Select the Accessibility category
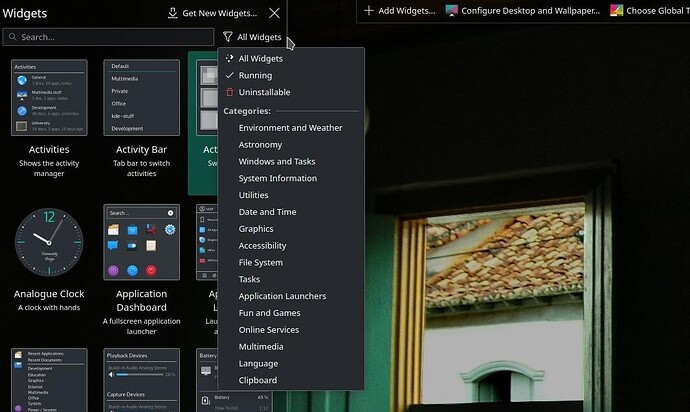 [x=290, y=246]
